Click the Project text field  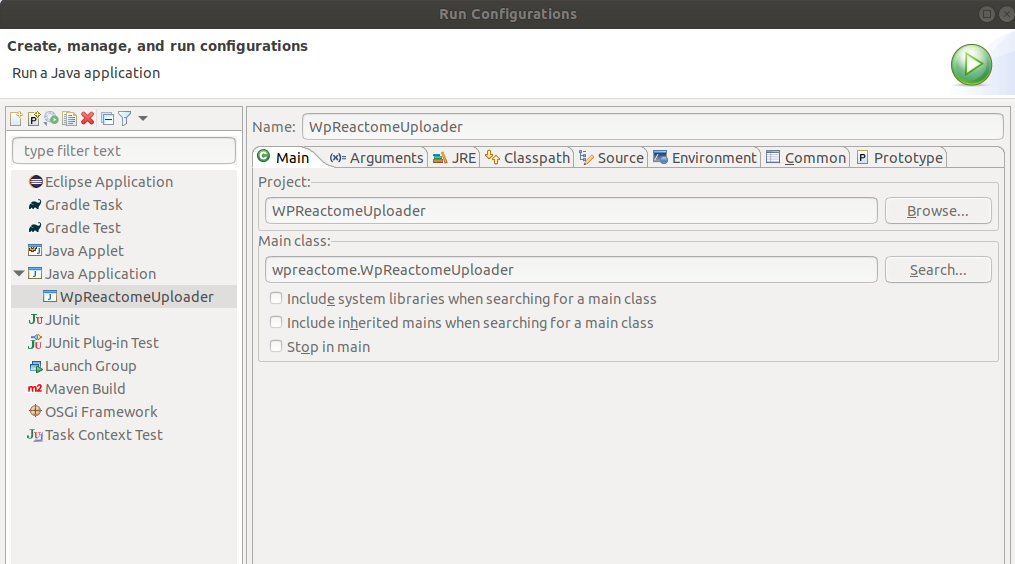[x=571, y=210]
